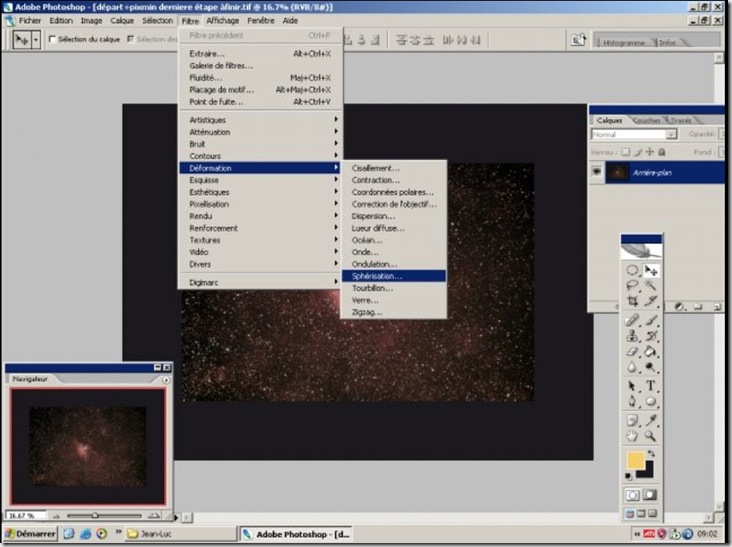Toggle lock position icon in Calques
Viewport: 732px width, 547px height.
pos(650,152)
